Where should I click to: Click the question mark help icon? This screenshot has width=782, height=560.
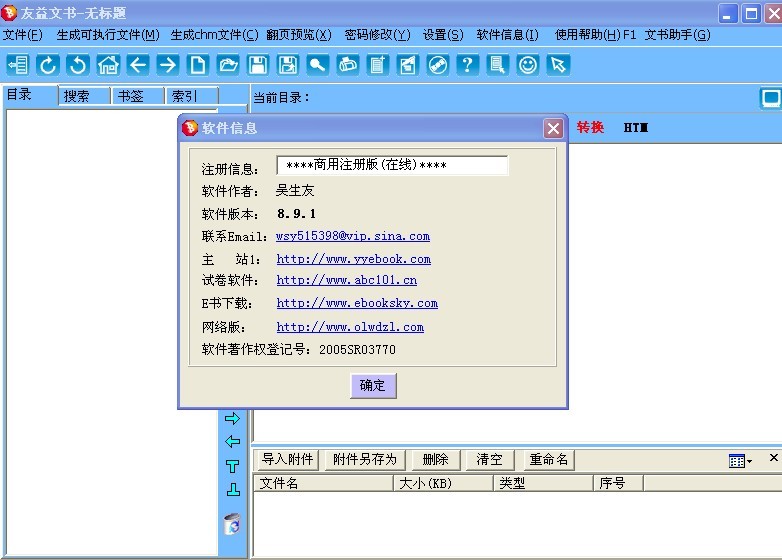pyautogui.click(x=467, y=65)
